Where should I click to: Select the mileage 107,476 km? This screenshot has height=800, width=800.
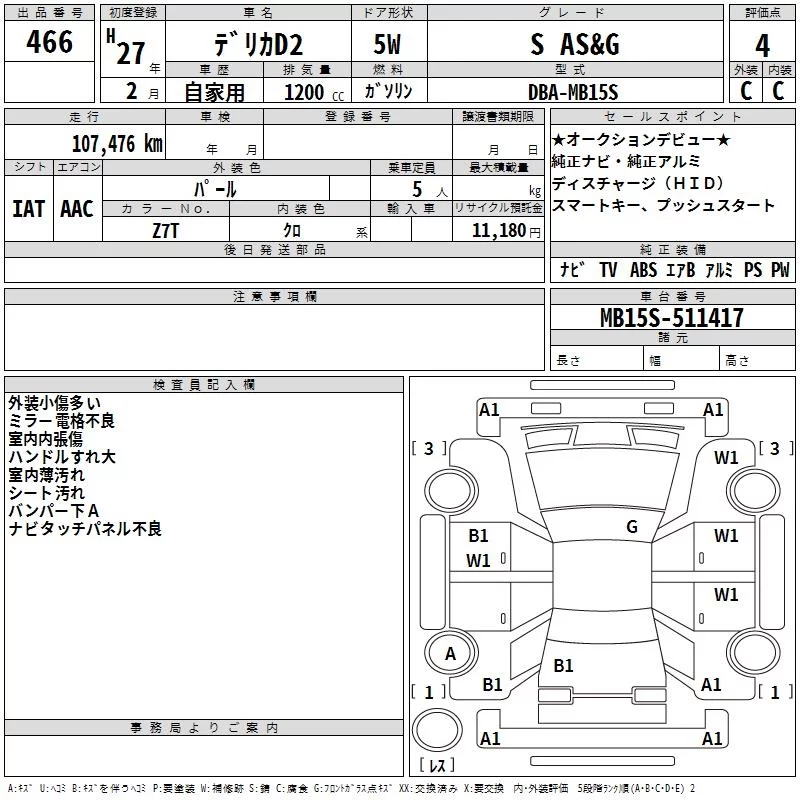[117, 144]
